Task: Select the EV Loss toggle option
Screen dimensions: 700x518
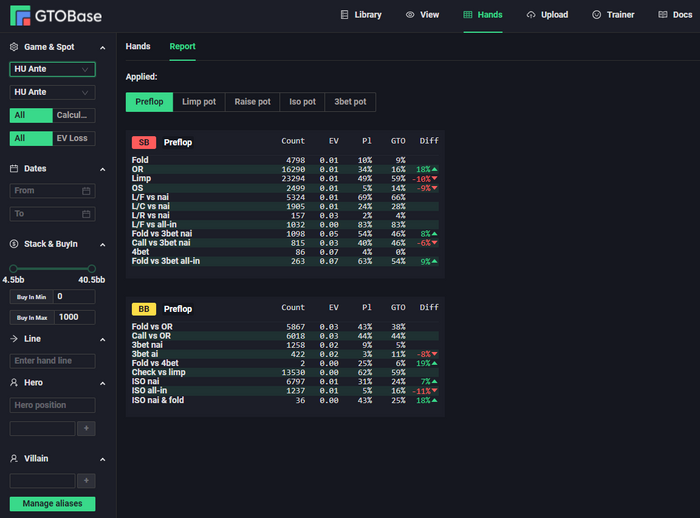Action: [x=74, y=138]
